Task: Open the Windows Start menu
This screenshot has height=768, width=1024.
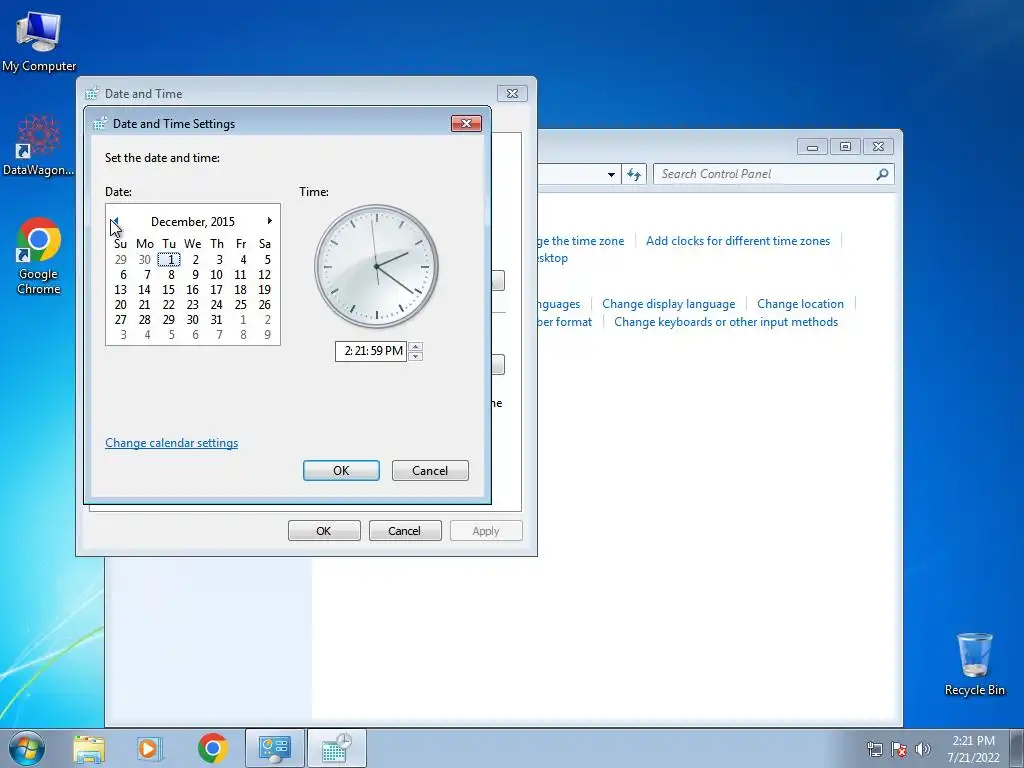Action: [27, 748]
